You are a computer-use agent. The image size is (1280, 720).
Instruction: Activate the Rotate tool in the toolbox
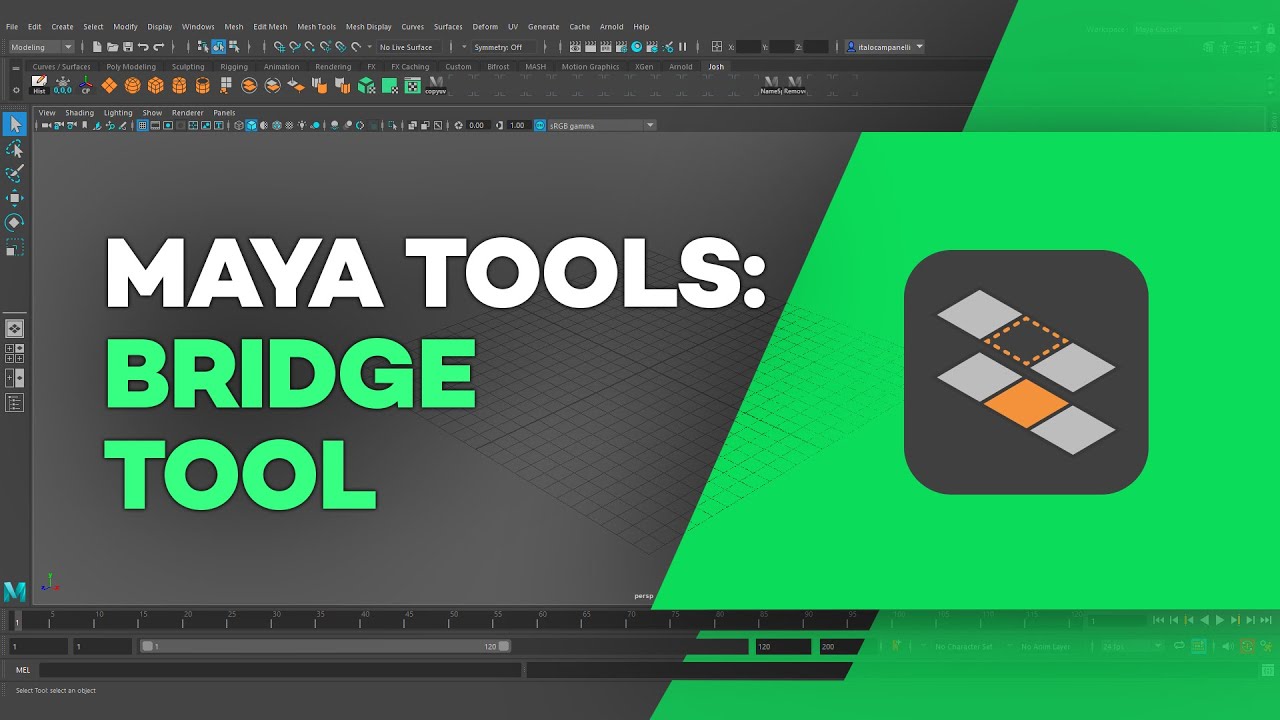click(x=15, y=222)
